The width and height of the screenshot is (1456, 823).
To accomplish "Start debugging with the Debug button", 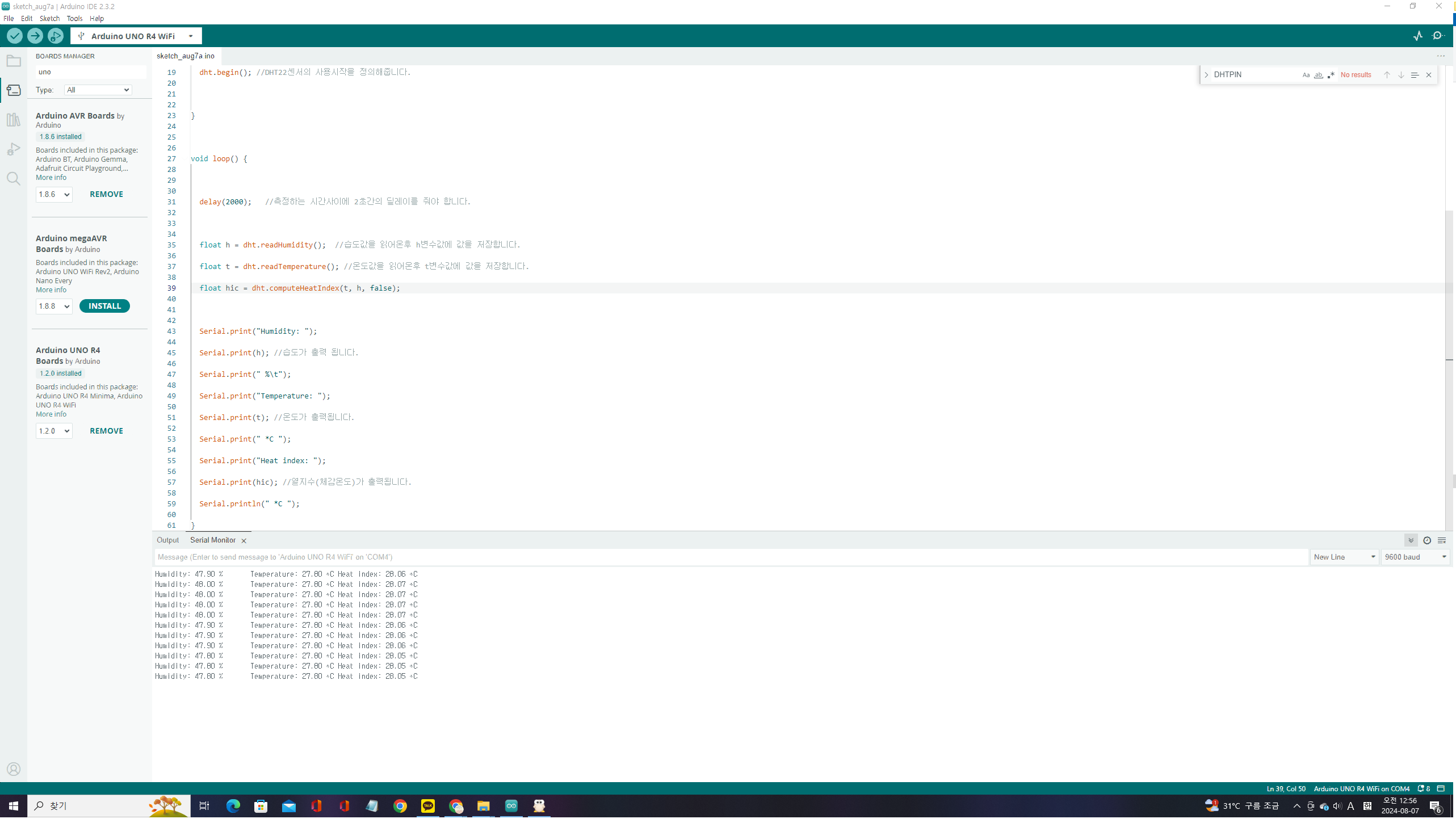I will pos(56,36).
